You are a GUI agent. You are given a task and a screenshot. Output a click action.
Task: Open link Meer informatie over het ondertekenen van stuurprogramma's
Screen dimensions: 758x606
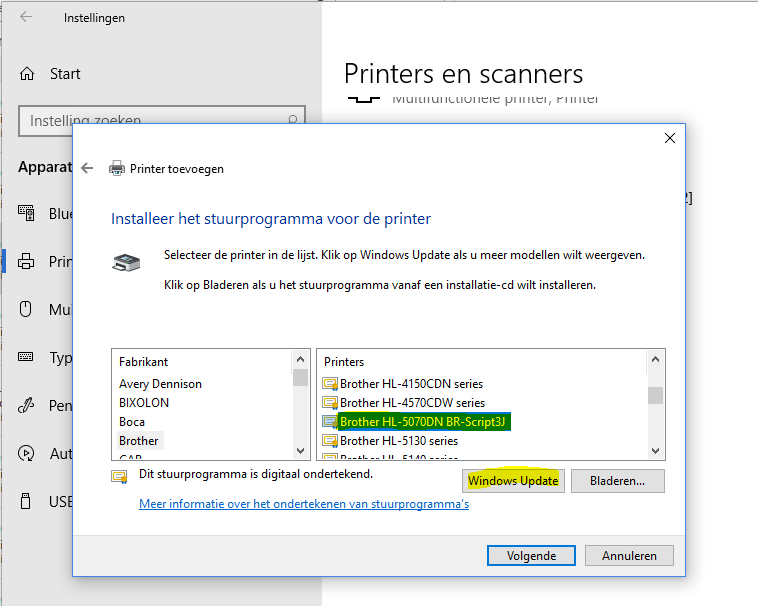304,504
